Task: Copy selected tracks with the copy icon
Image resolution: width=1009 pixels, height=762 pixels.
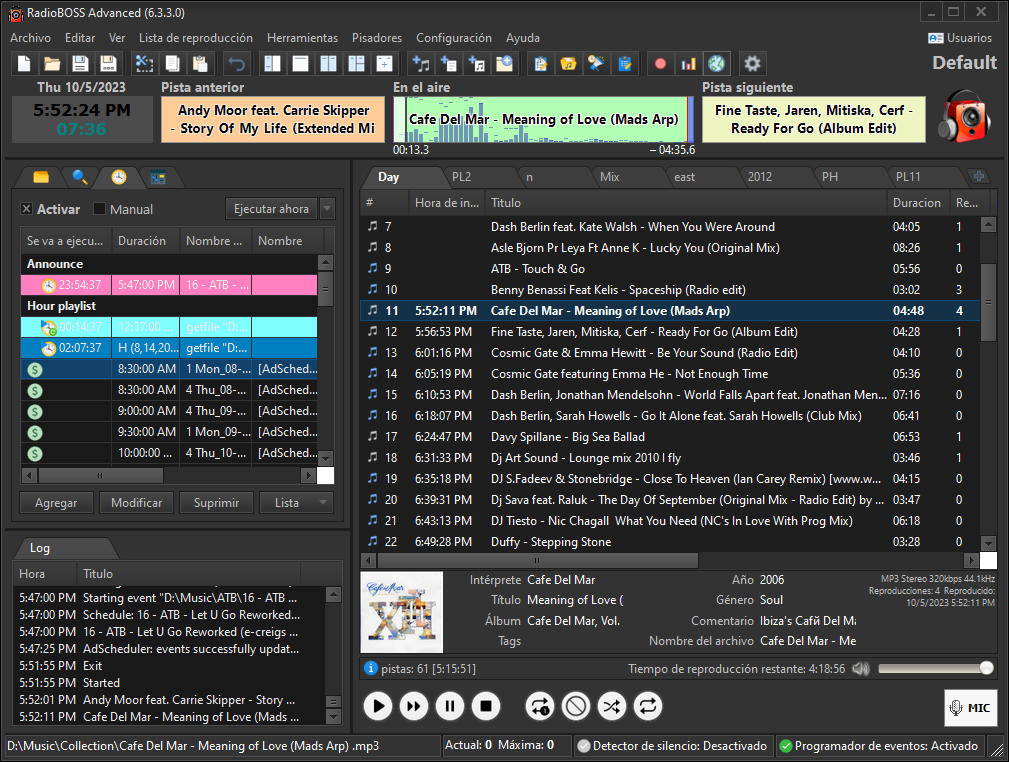Action: click(x=172, y=64)
